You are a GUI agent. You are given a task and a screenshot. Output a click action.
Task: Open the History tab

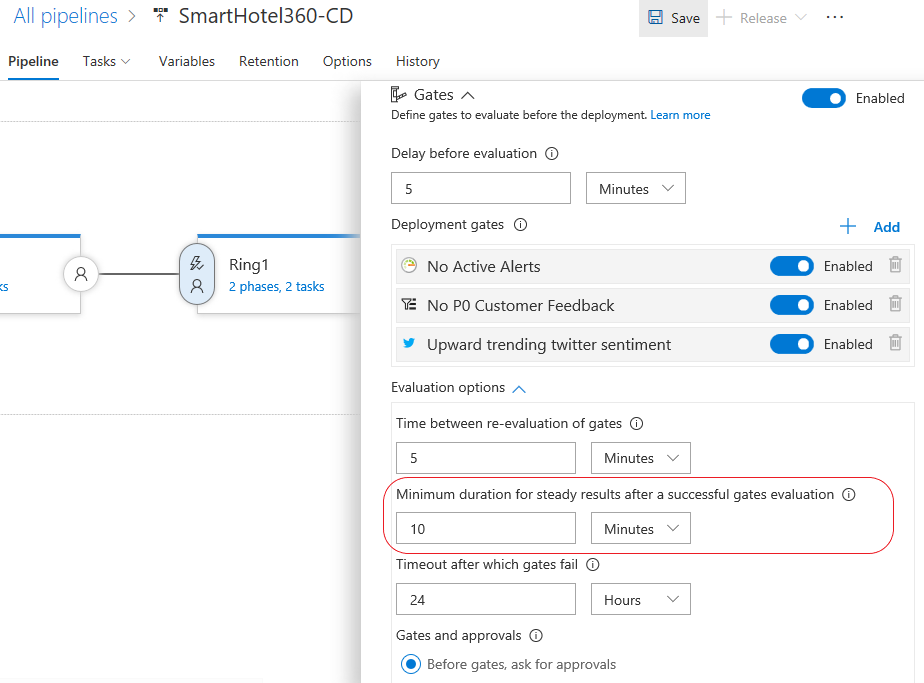[x=417, y=61]
